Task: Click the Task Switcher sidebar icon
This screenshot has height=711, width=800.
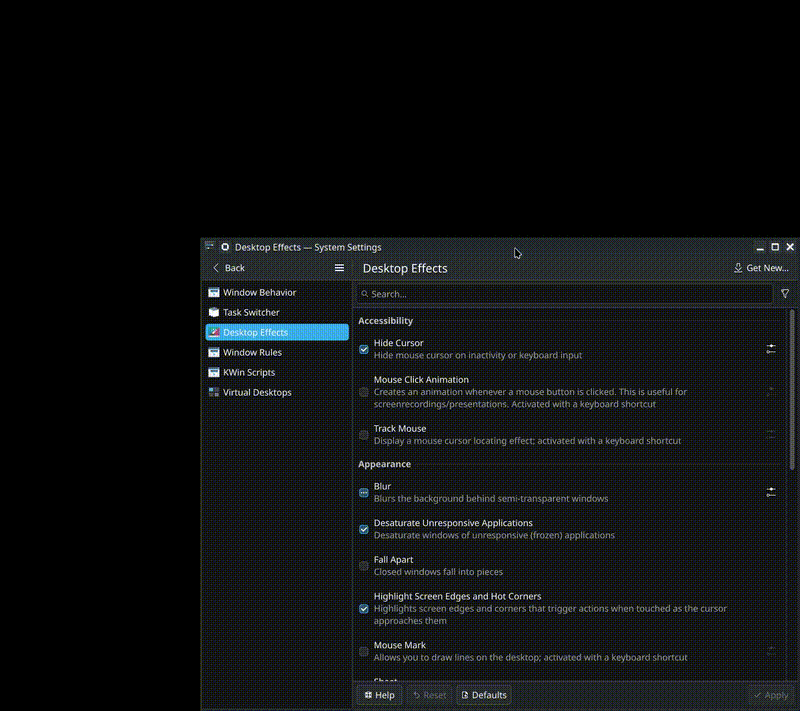Action: click(214, 312)
